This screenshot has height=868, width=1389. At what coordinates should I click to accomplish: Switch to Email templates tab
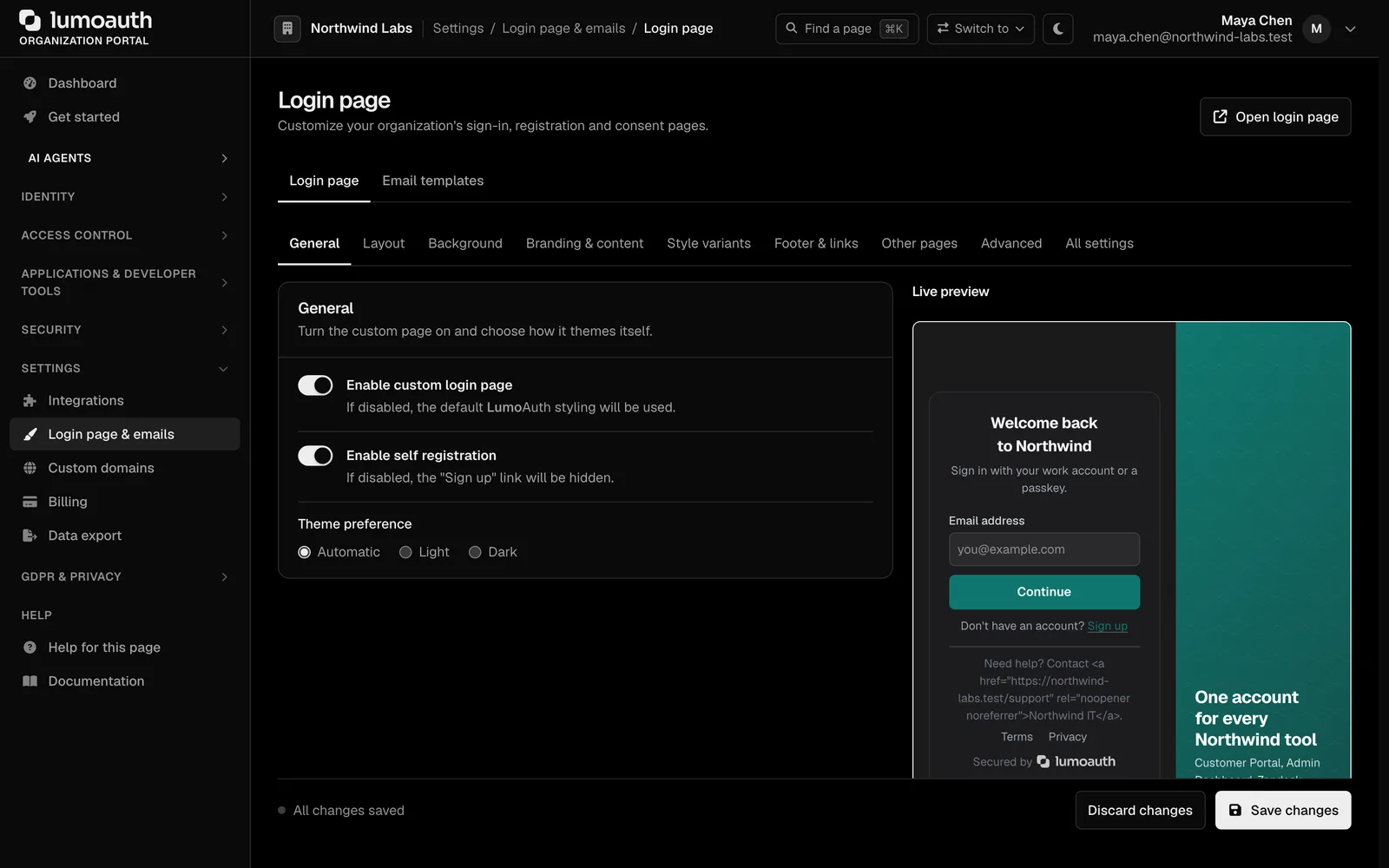click(432, 181)
